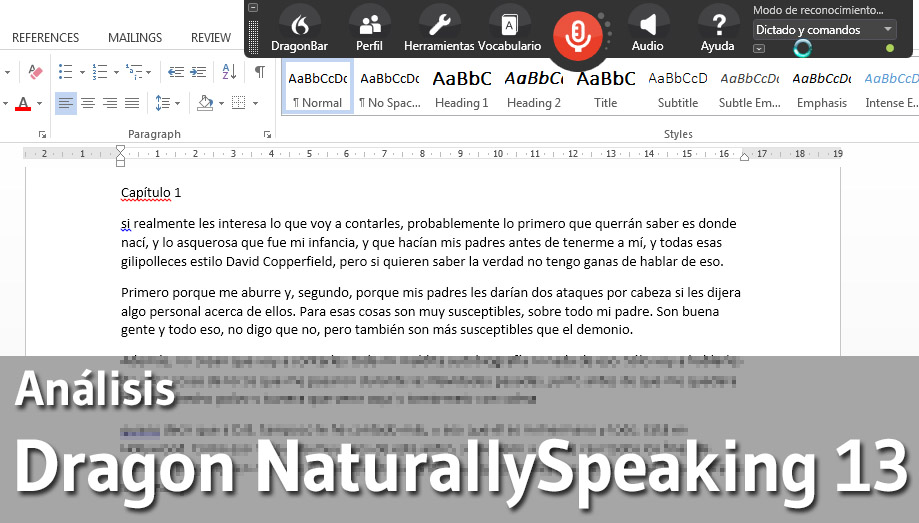Expand the DragonBar extras arrow below mode label
The width and height of the screenshot is (919, 523).
coord(759,49)
